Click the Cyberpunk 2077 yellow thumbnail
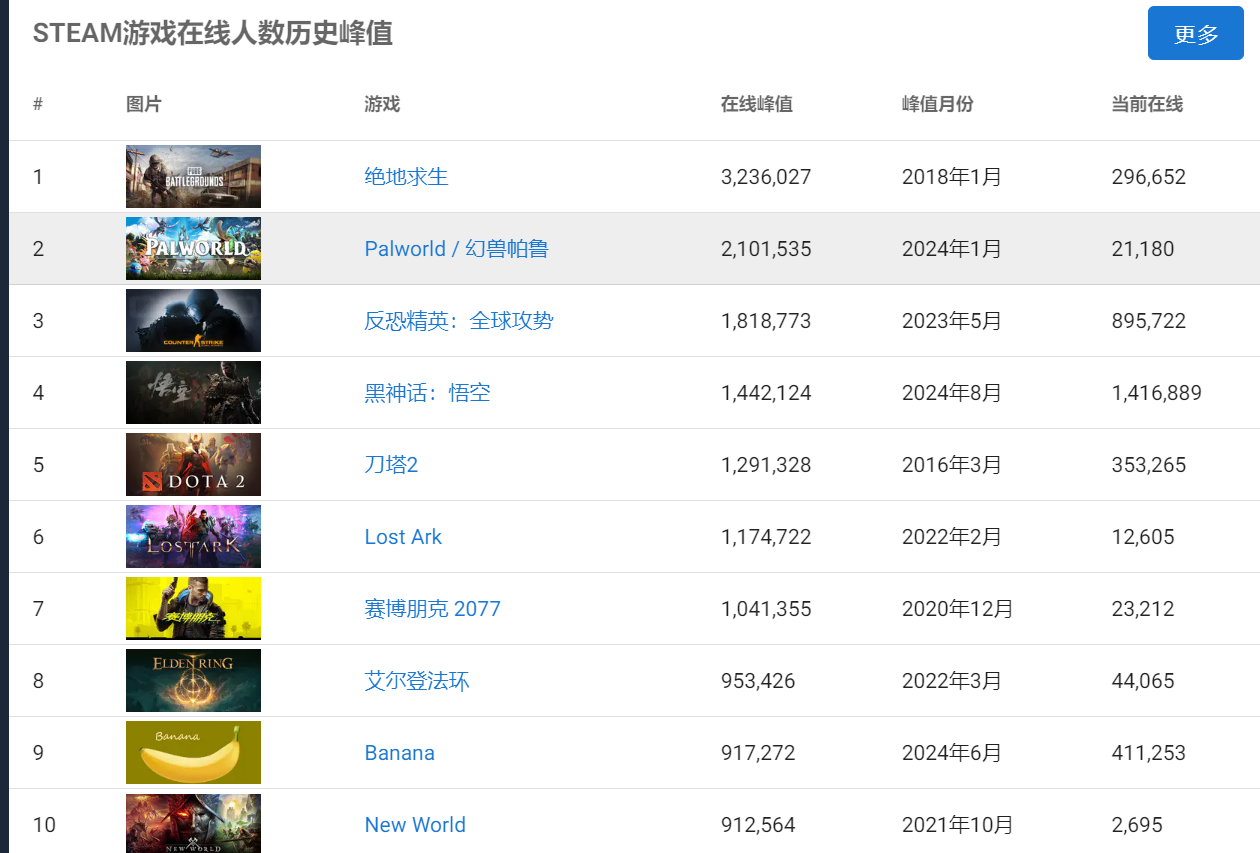The width and height of the screenshot is (1260, 853). (x=193, y=609)
